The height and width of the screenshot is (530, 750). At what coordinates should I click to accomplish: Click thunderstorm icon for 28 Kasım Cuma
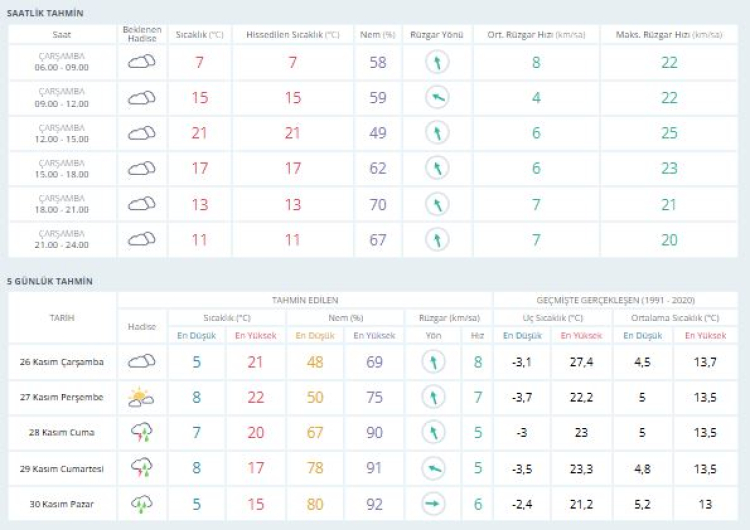(x=141, y=433)
